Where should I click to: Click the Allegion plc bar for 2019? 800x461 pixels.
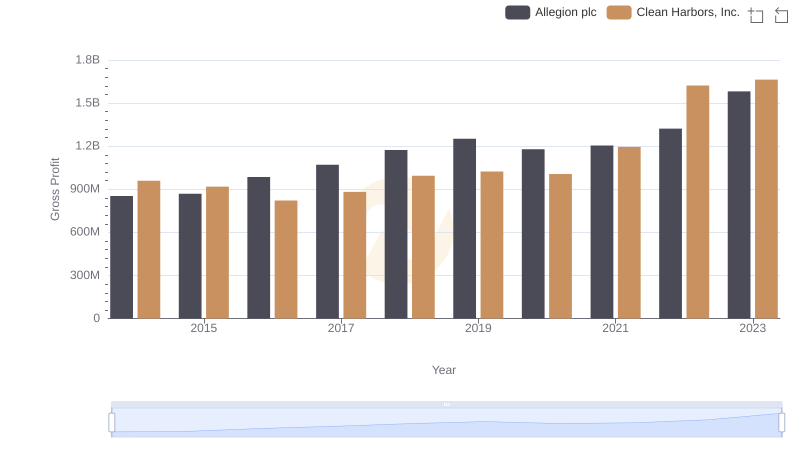(464, 229)
